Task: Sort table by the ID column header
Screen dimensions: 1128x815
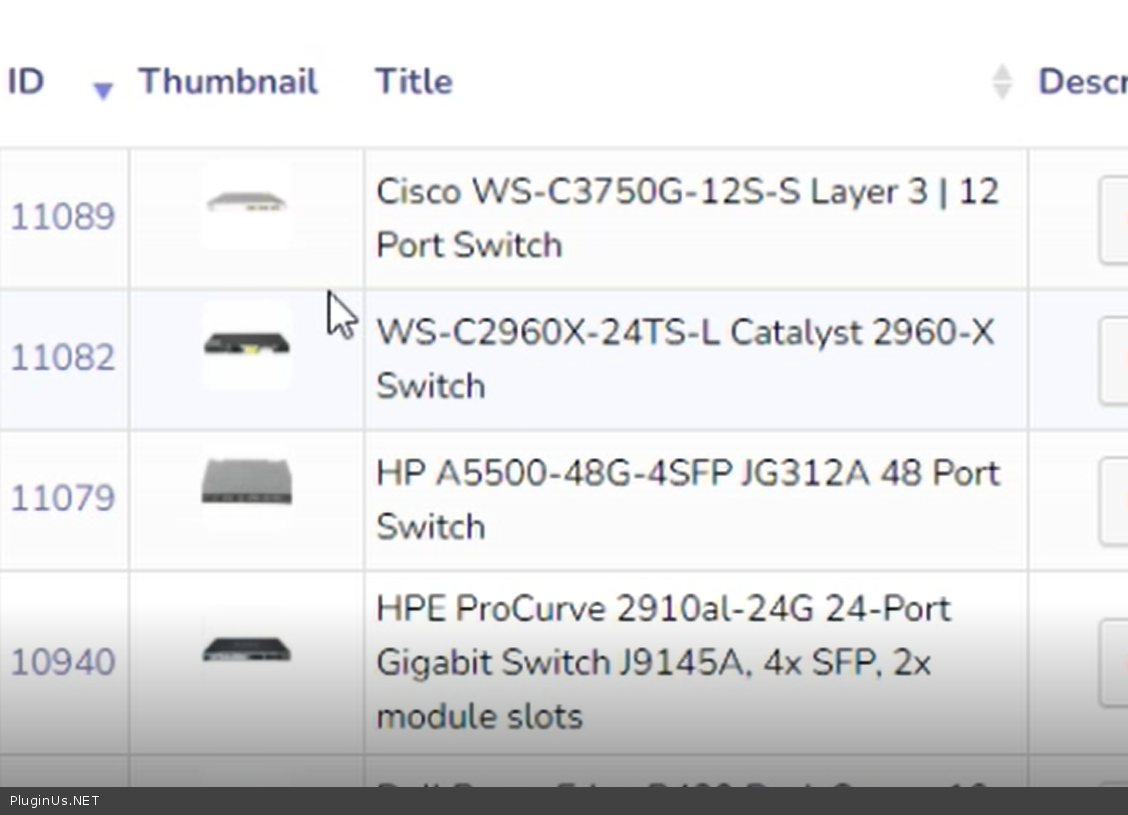Action: click(x=26, y=81)
